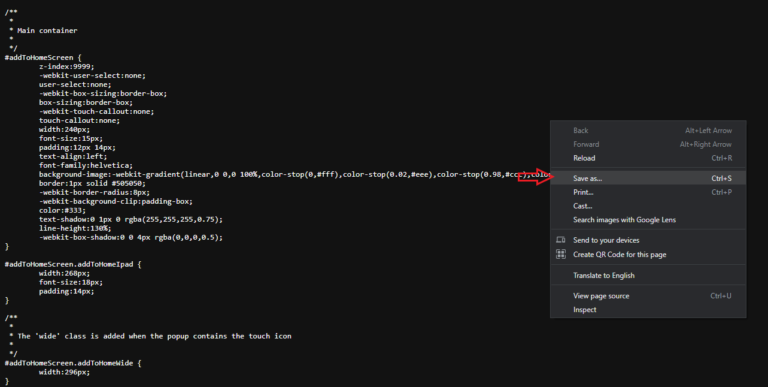This screenshot has height=387, width=768.
Task: Click the greyed-out Forward menu entry
Action: [x=648, y=144]
